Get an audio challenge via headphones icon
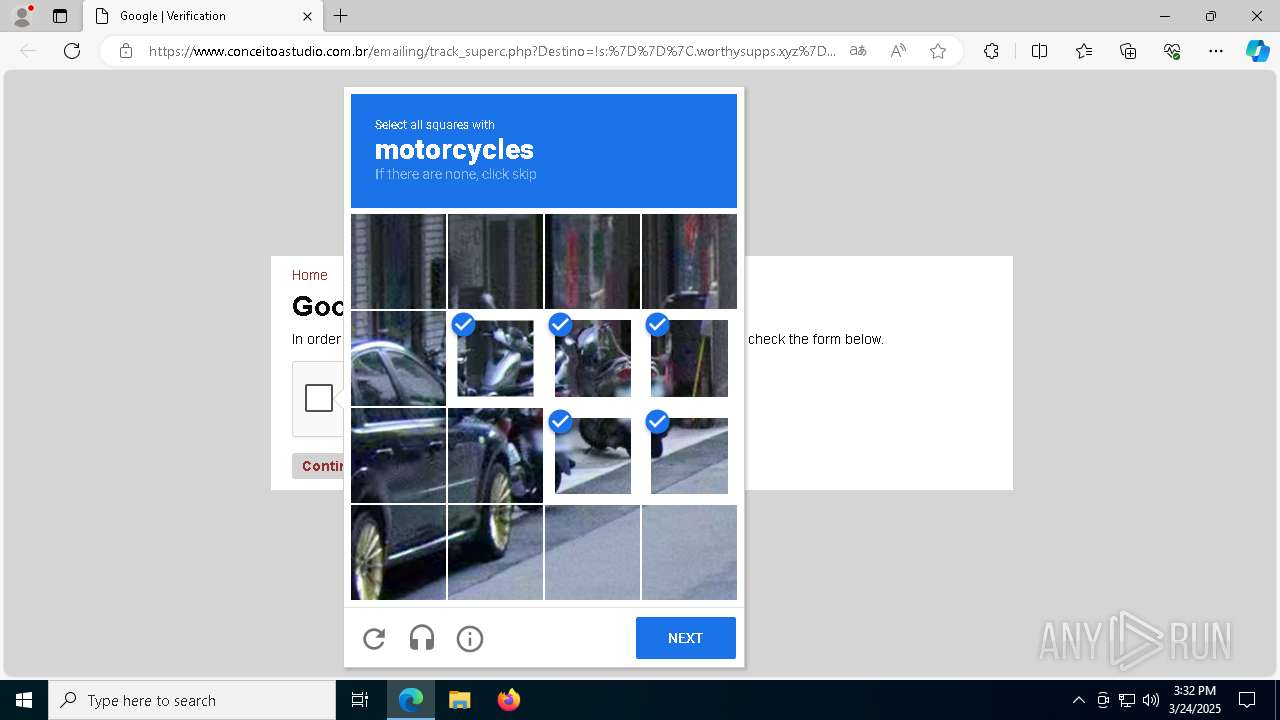1280x720 pixels. pyautogui.click(x=422, y=638)
